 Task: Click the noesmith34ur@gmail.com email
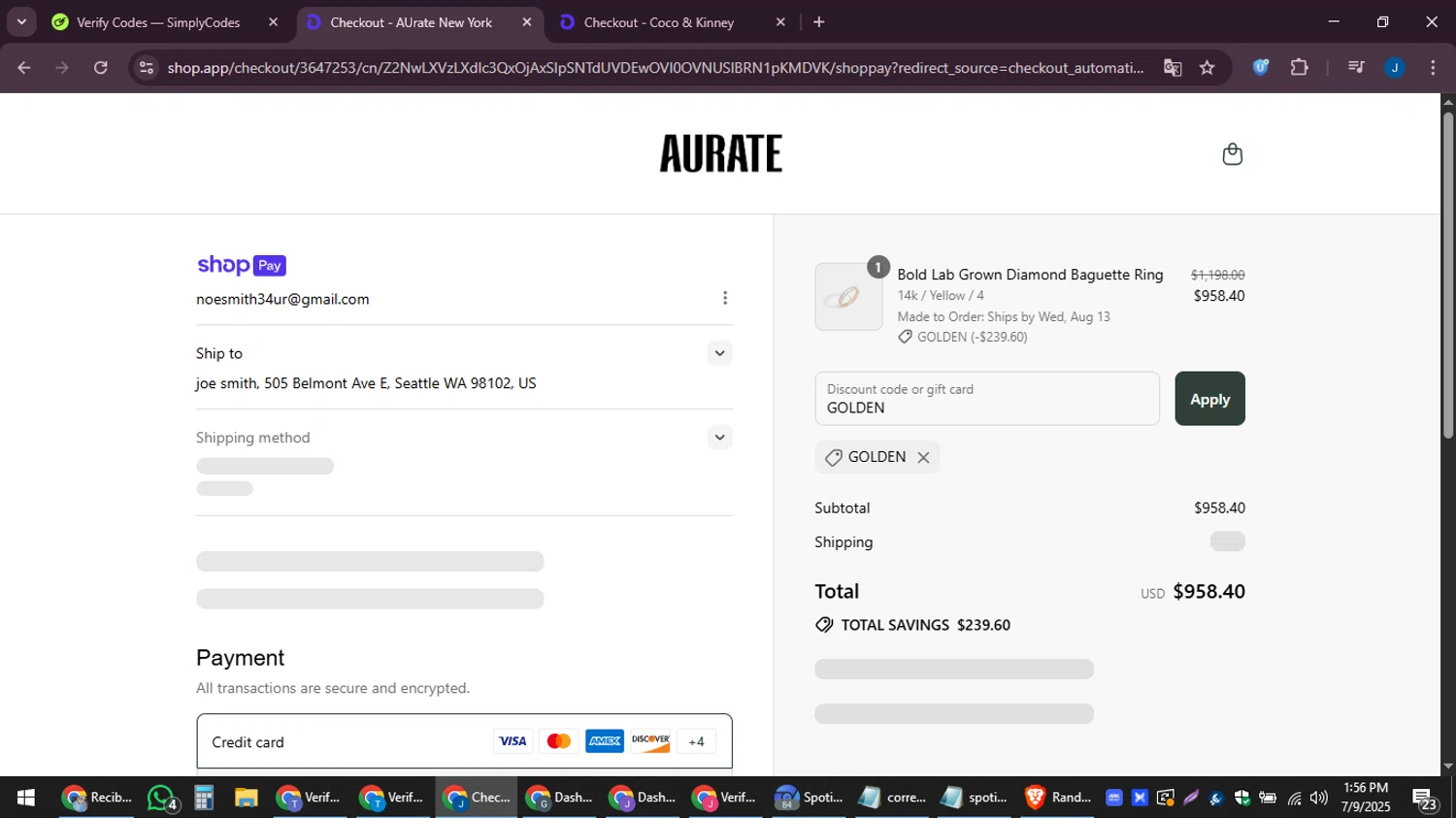282,299
